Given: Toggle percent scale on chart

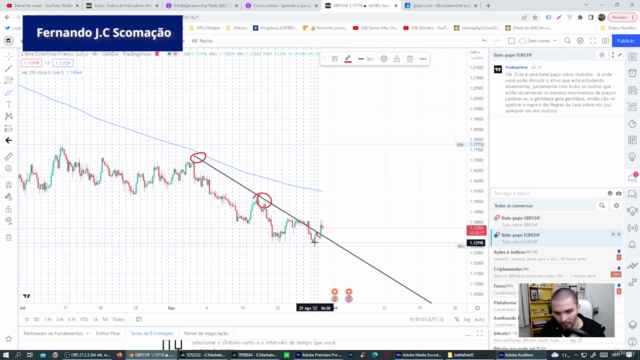Looking at the screenshot, I should 457,320.
